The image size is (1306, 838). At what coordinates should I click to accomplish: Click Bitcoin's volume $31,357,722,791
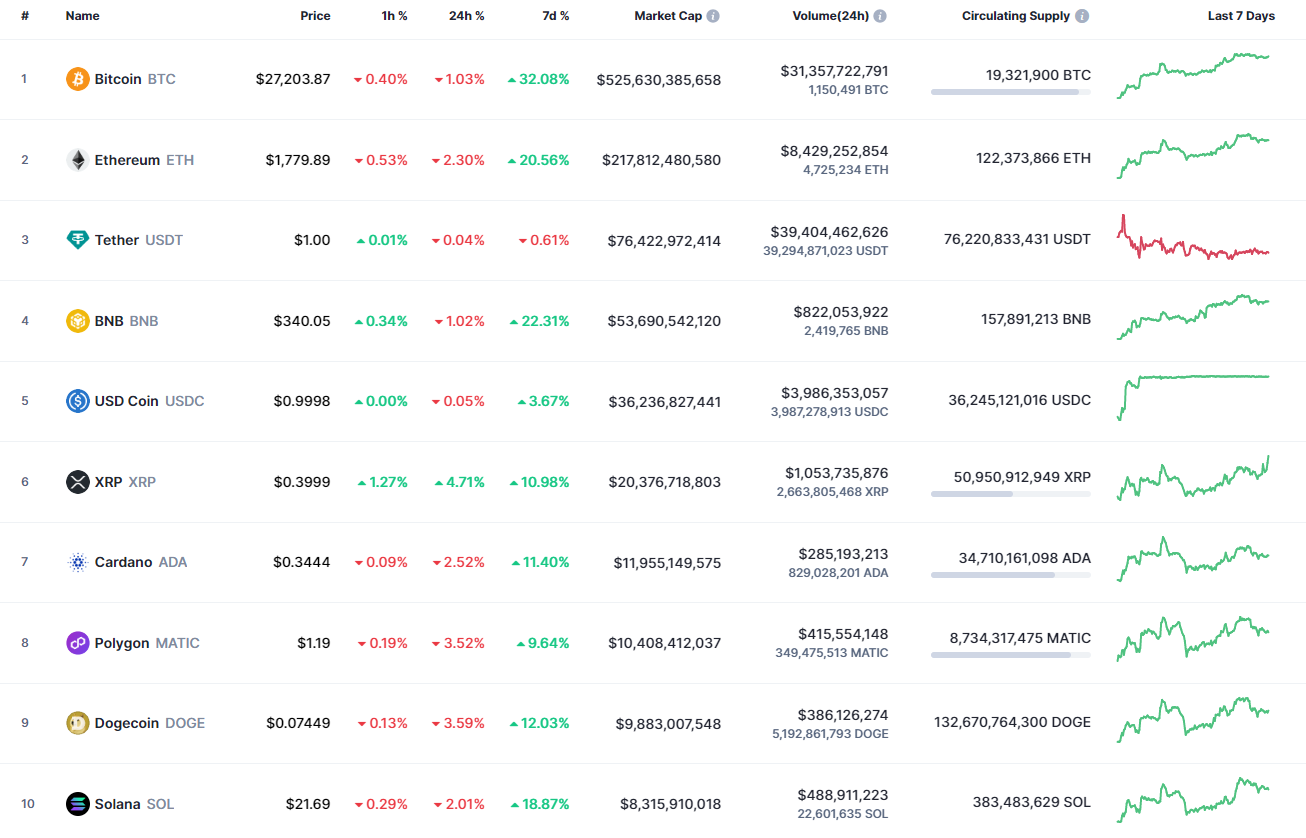[835, 71]
